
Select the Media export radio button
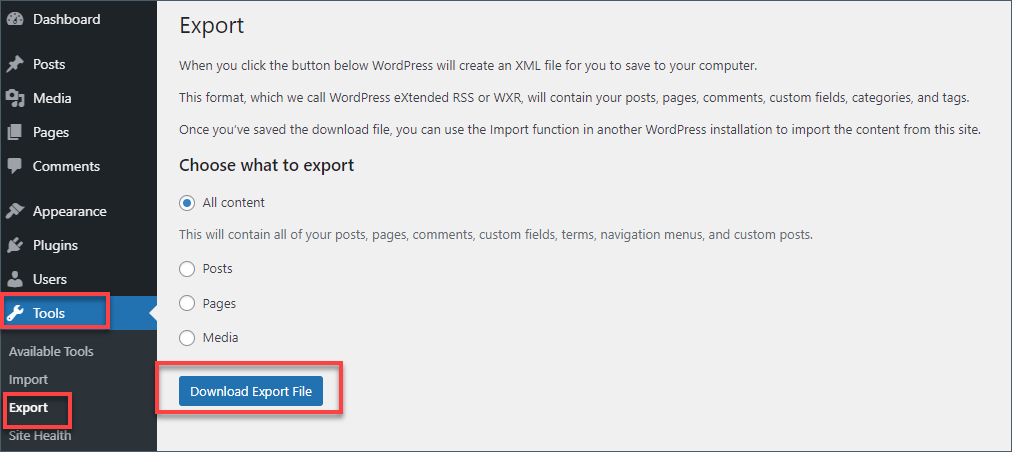click(187, 337)
